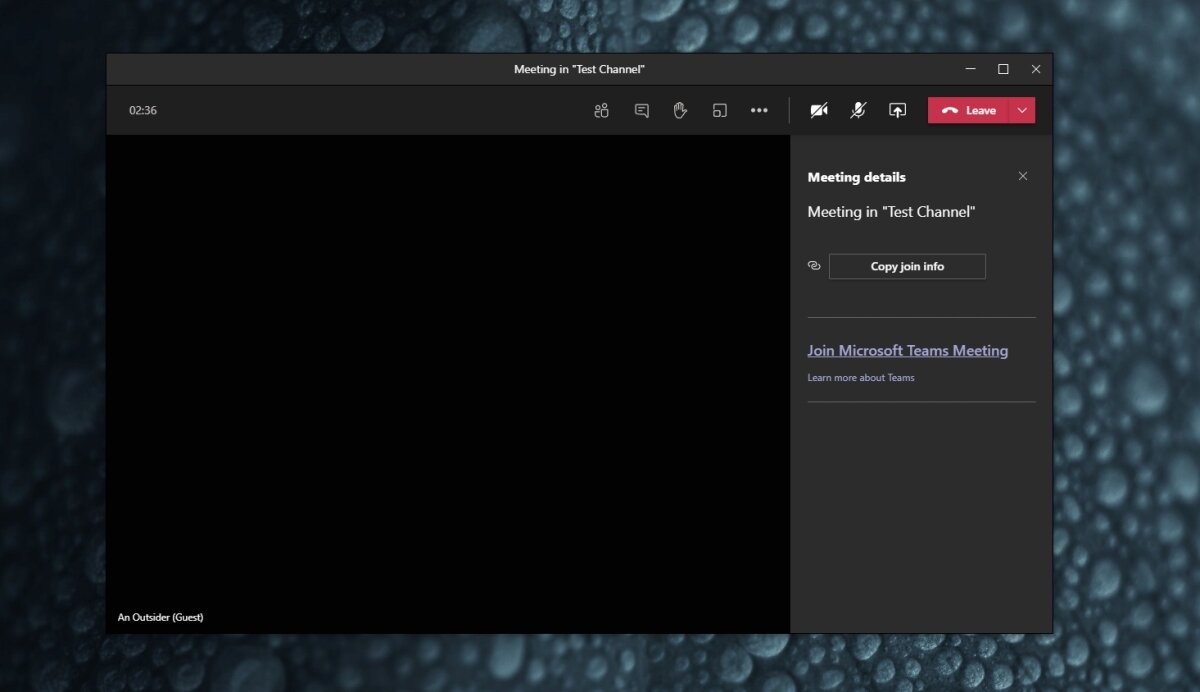Open the pop-out meeting window icon
This screenshot has height=692, width=1200.
[720, 110]
